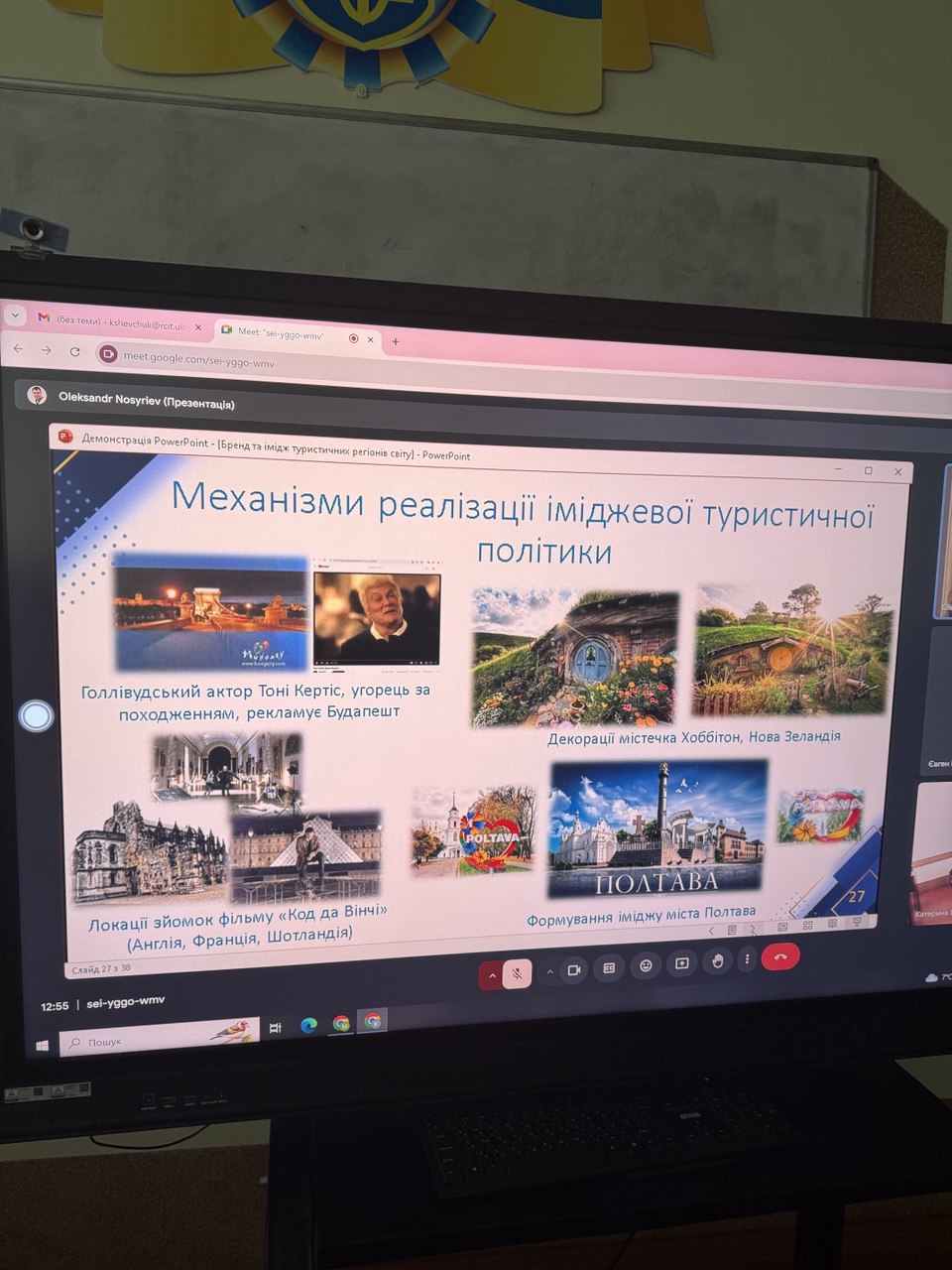This screenshot has width=952, height=1270.
Task: Click the PowerPoint logo in presentation title
Action: [x=65, y=437]
